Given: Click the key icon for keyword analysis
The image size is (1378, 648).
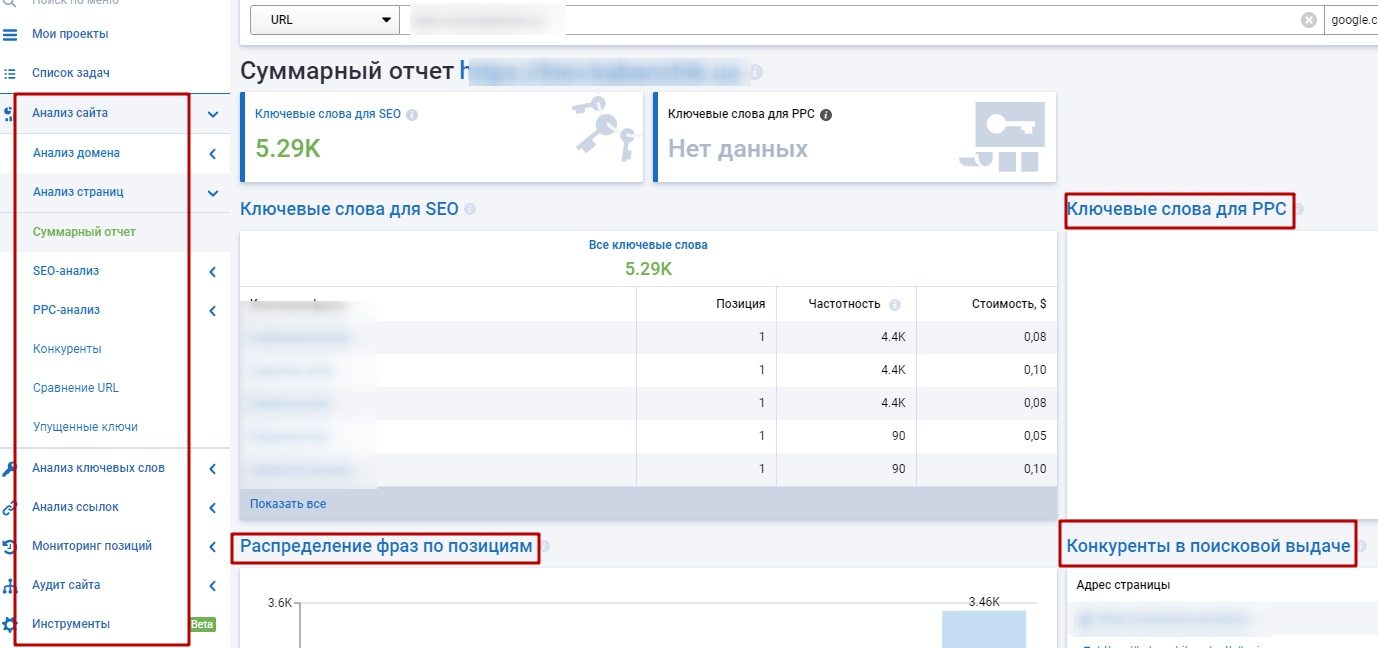Looking at the screenshot, I should [9, 468].
